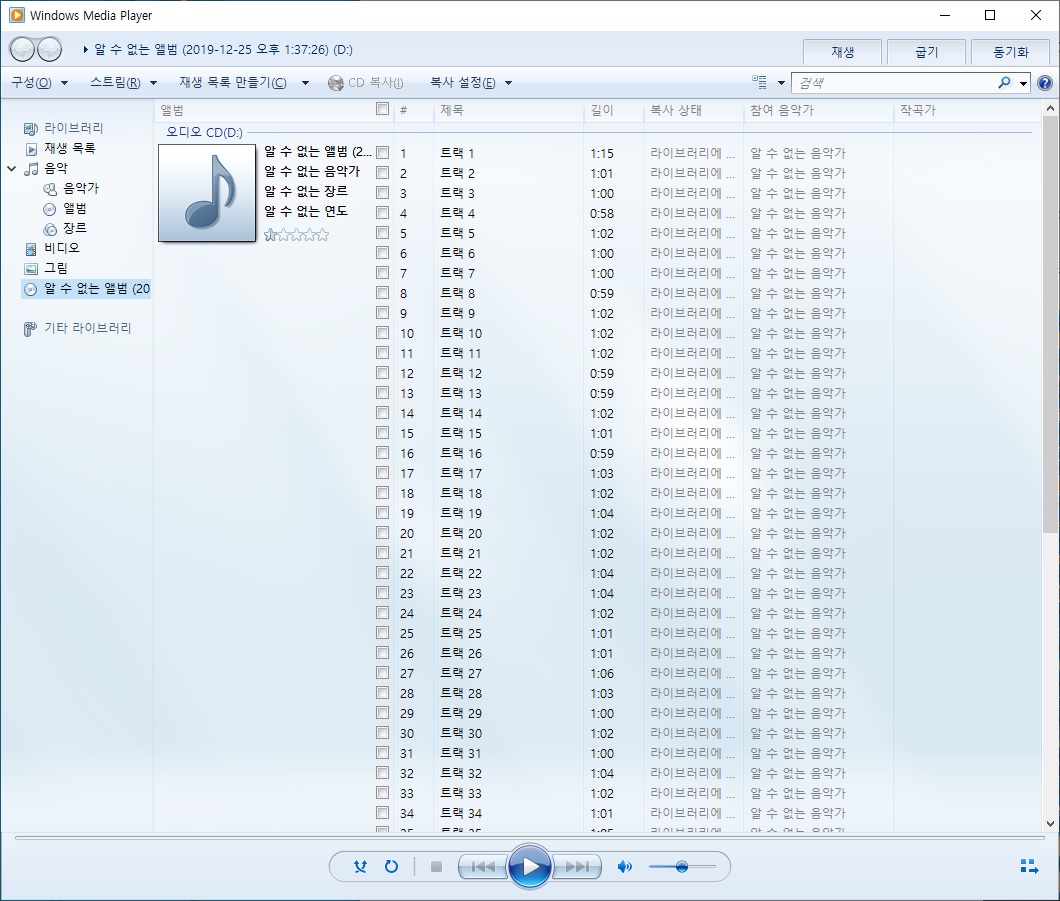Expand the breadcrumb arrow before album name
Screen dimensions: 1060x901
coord(86,49)
